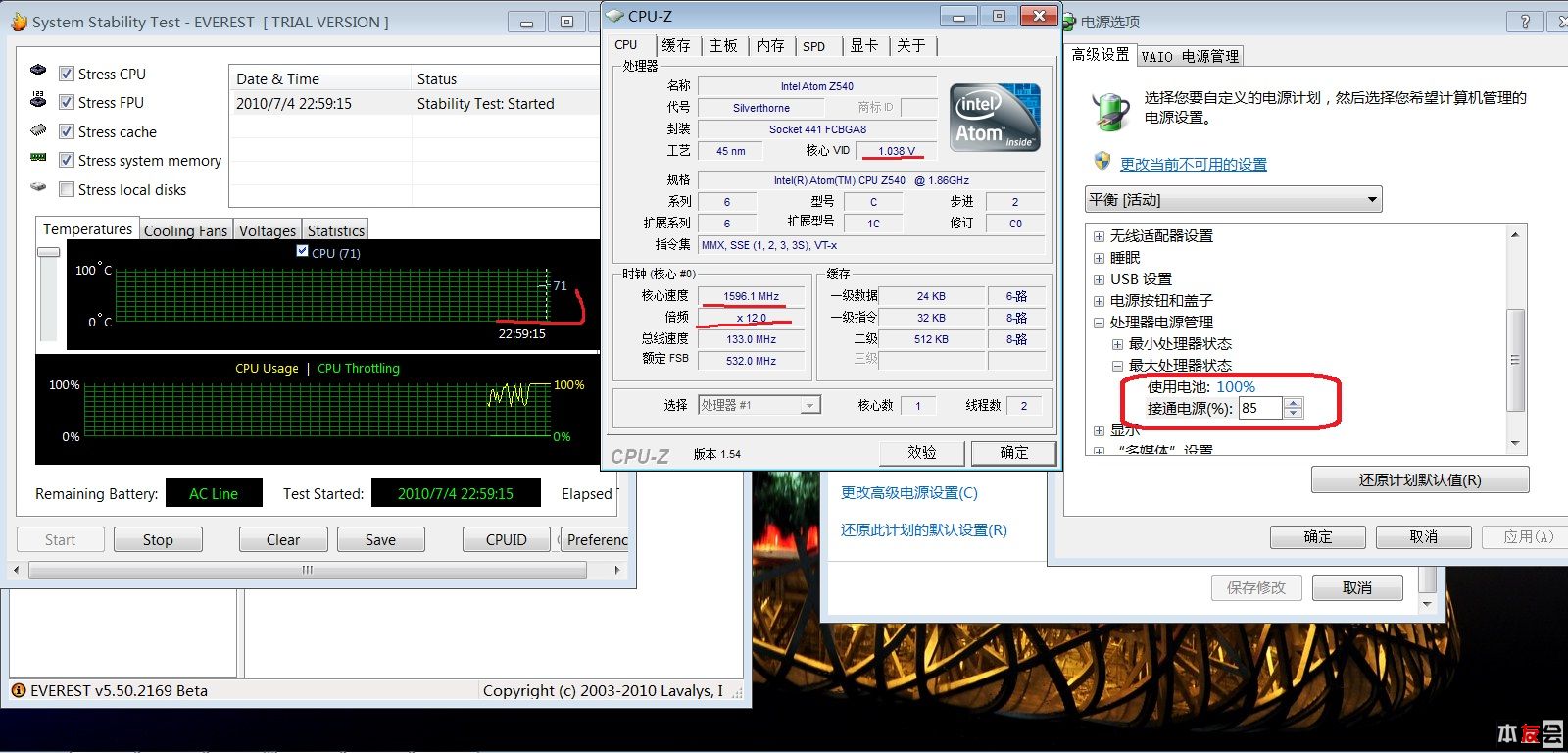Click the Stress FPU icon

38,100
